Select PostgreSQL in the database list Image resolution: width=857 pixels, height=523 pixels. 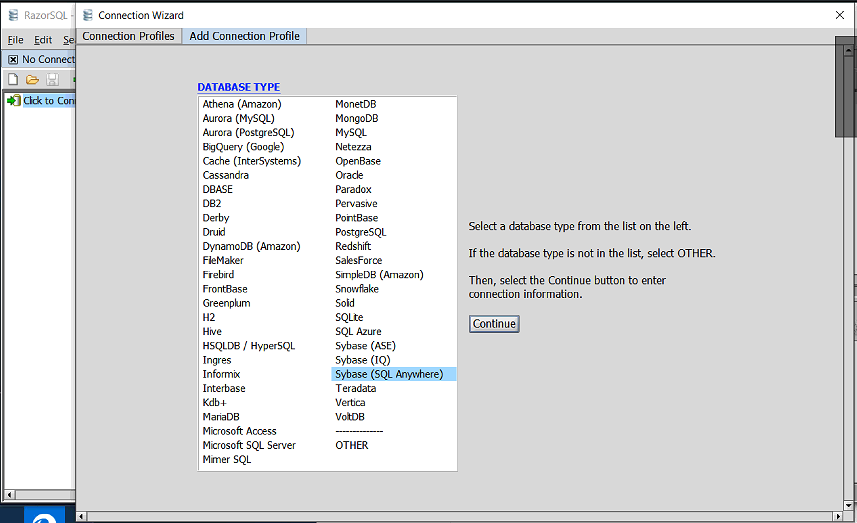(360, 232)
